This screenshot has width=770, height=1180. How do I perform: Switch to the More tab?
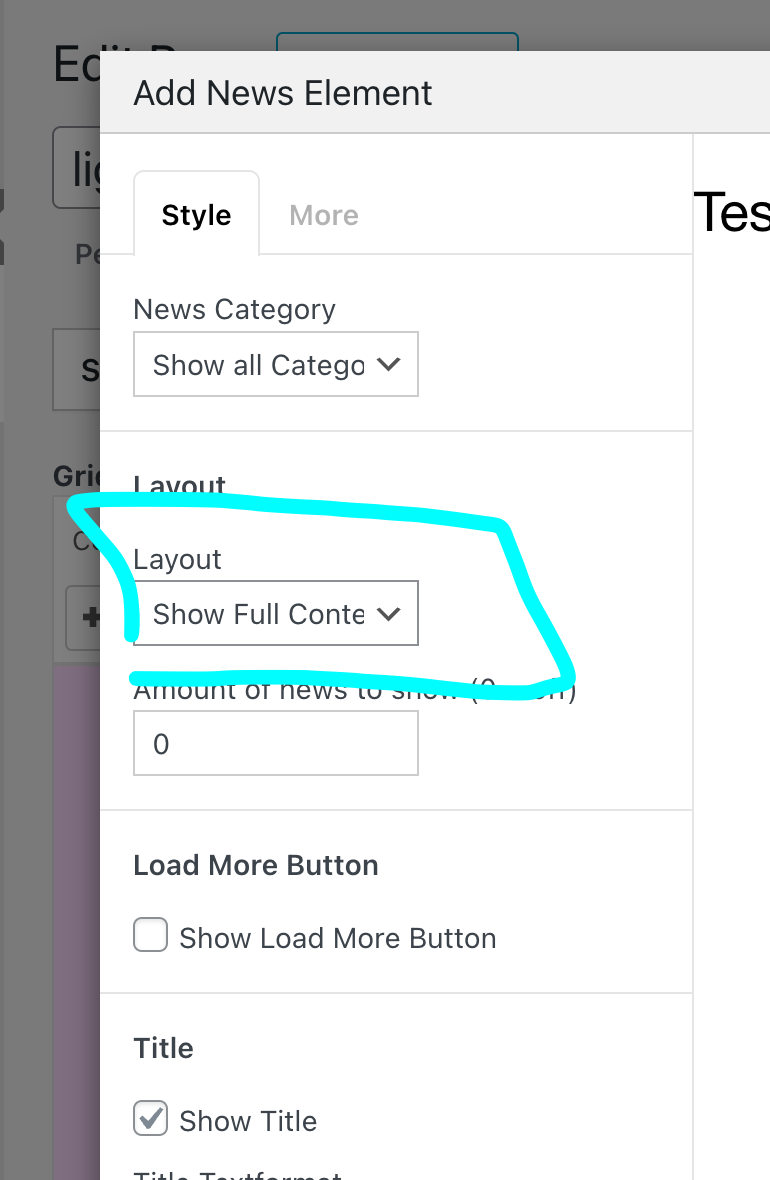point(323,214)
